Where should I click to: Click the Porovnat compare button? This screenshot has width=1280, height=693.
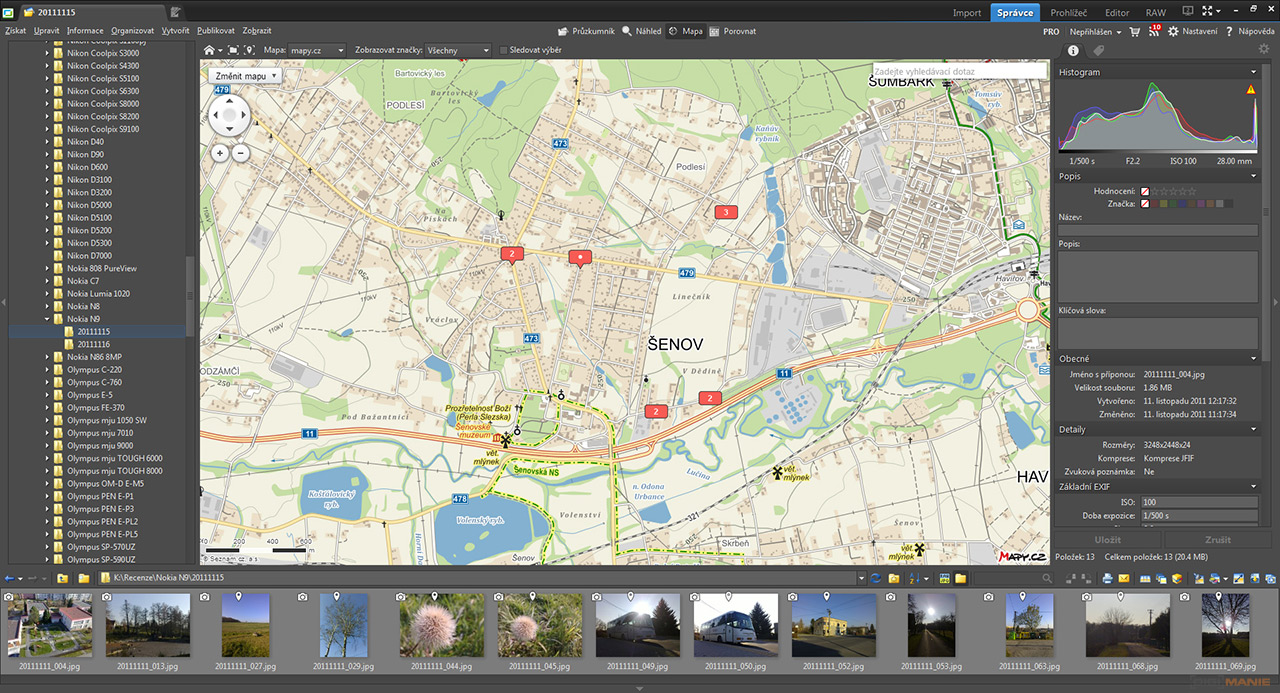(x=732, y=31)
